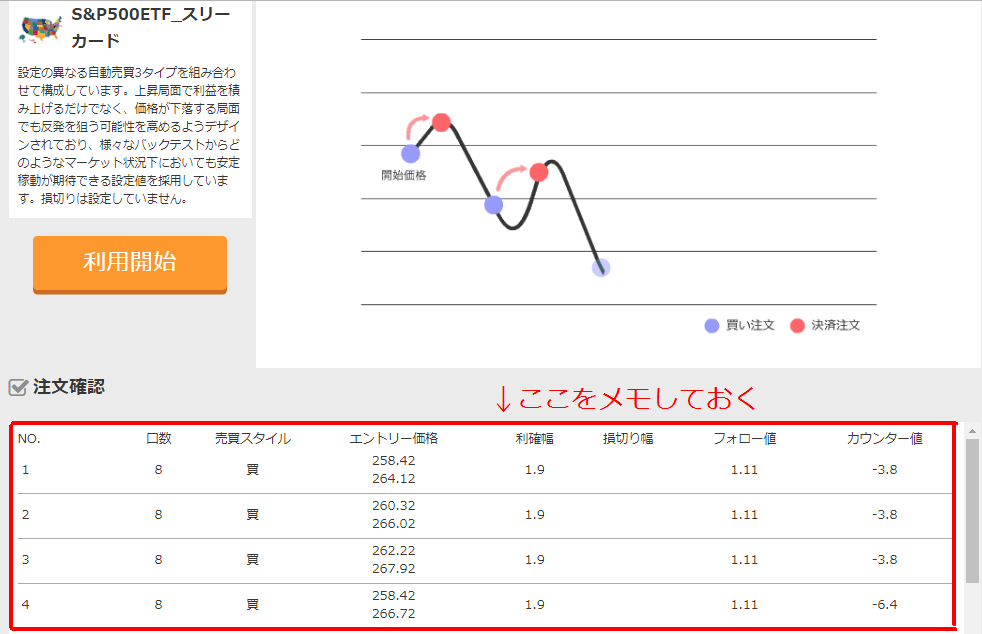Click the 口数 column header
Screen dimensions: 982x634
[x=158, y=439]
